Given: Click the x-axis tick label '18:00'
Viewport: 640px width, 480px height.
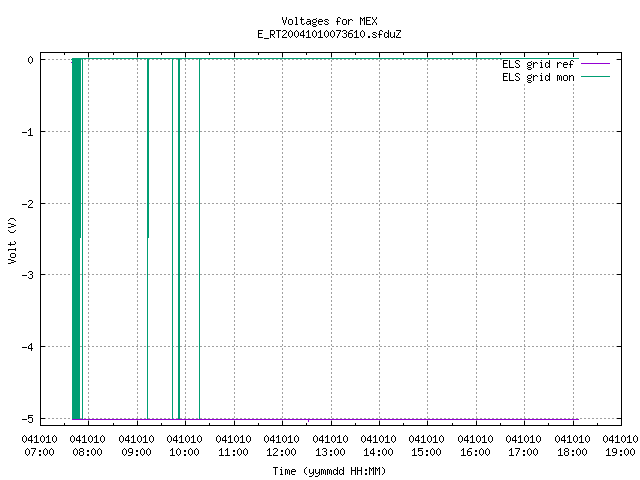Looking at the screenshot, I should point(572,452).
